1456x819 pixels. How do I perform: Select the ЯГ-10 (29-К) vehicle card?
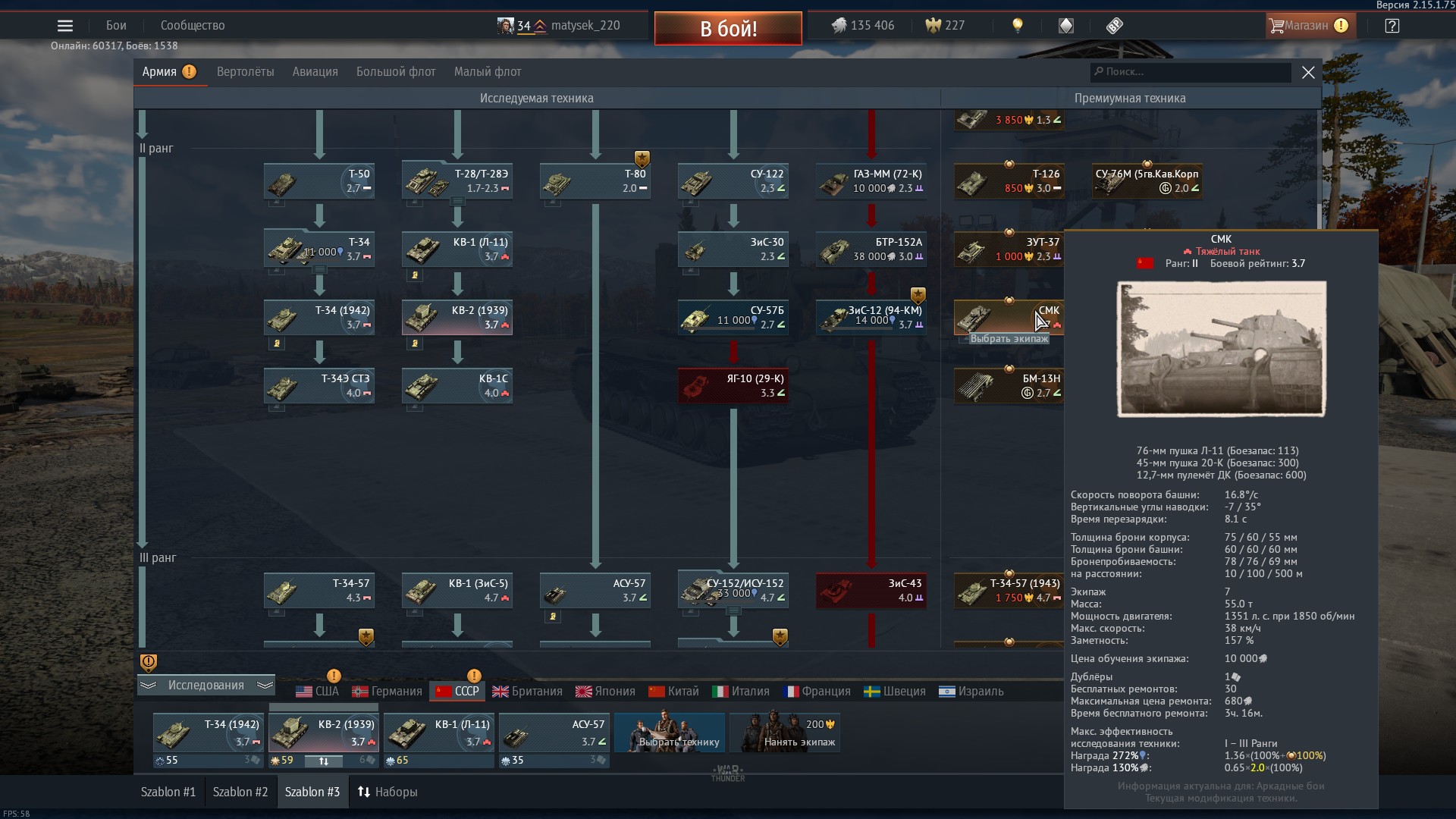coord(733,386)
